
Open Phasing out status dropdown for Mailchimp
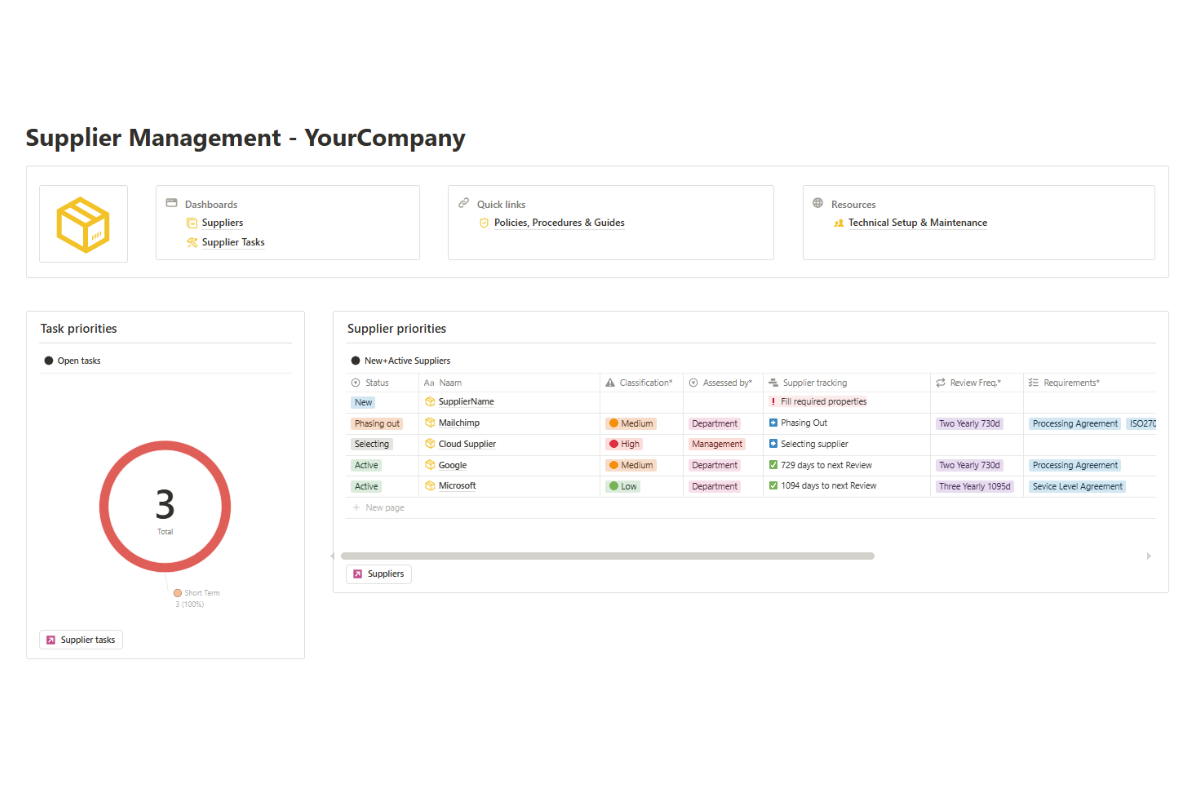pos(377,424)
